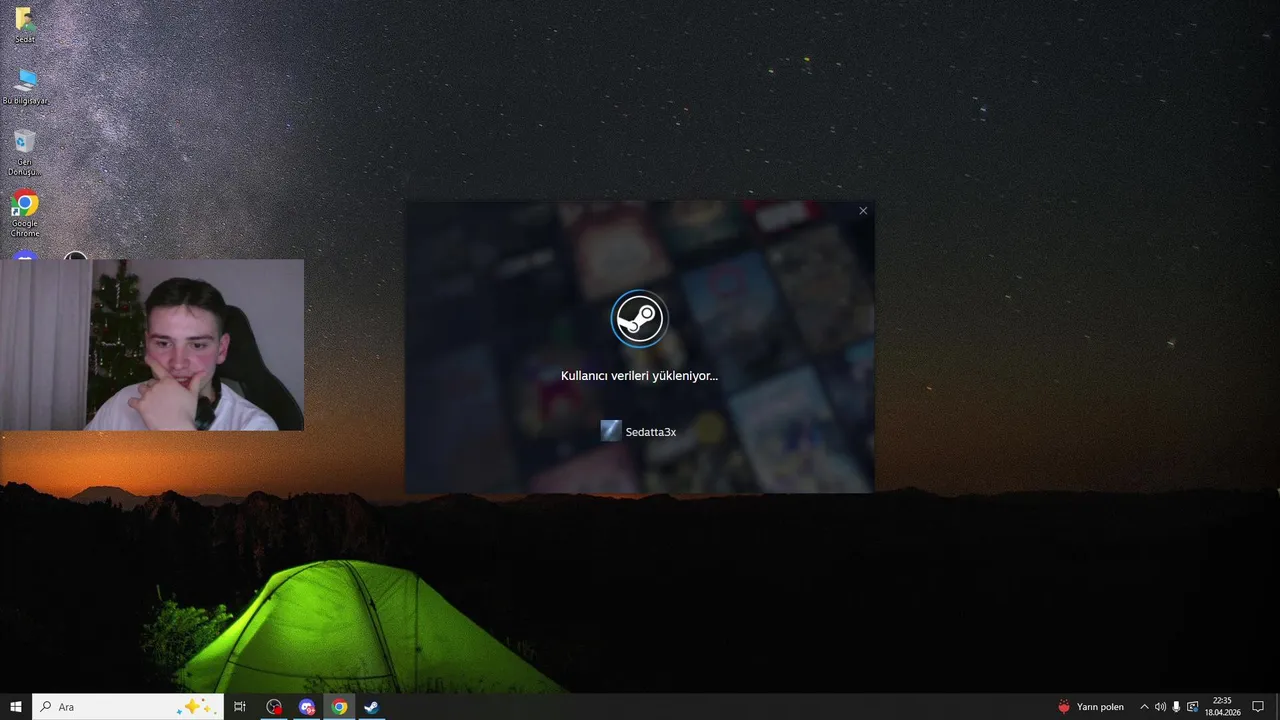Click the Sedatta3x account avatar
This screenshot has height=720, width=1280.
tap(611, 431)
